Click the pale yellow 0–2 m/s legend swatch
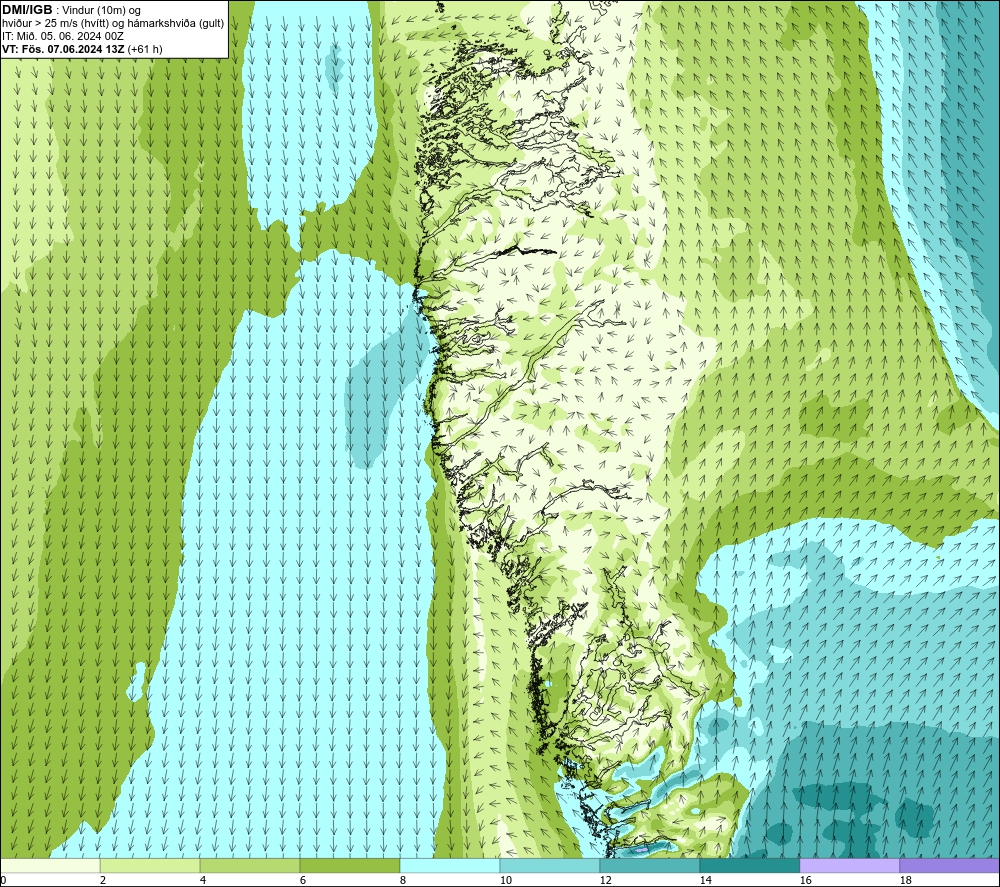The image size is (1000, 887). click(x=50, y=865)
